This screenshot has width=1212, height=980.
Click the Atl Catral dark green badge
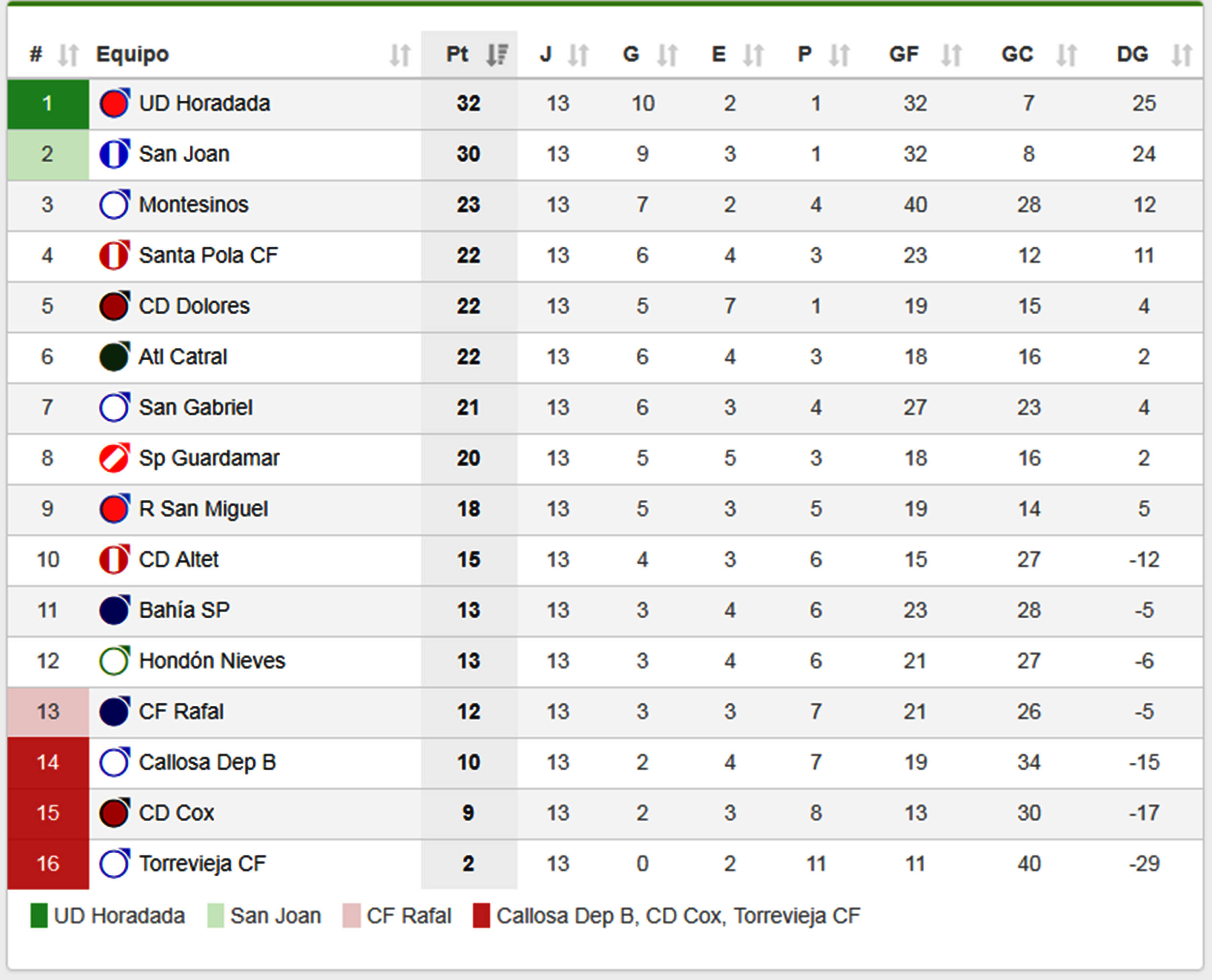pyautogui.click(x=115, y=357)
